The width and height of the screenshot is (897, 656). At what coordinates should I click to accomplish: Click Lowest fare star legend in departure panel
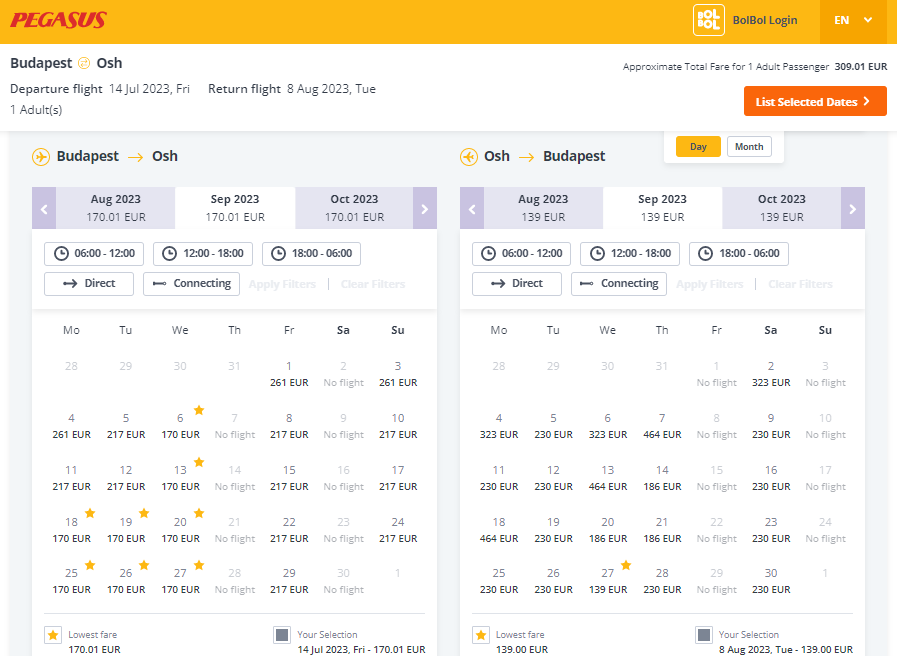(53, 635)
